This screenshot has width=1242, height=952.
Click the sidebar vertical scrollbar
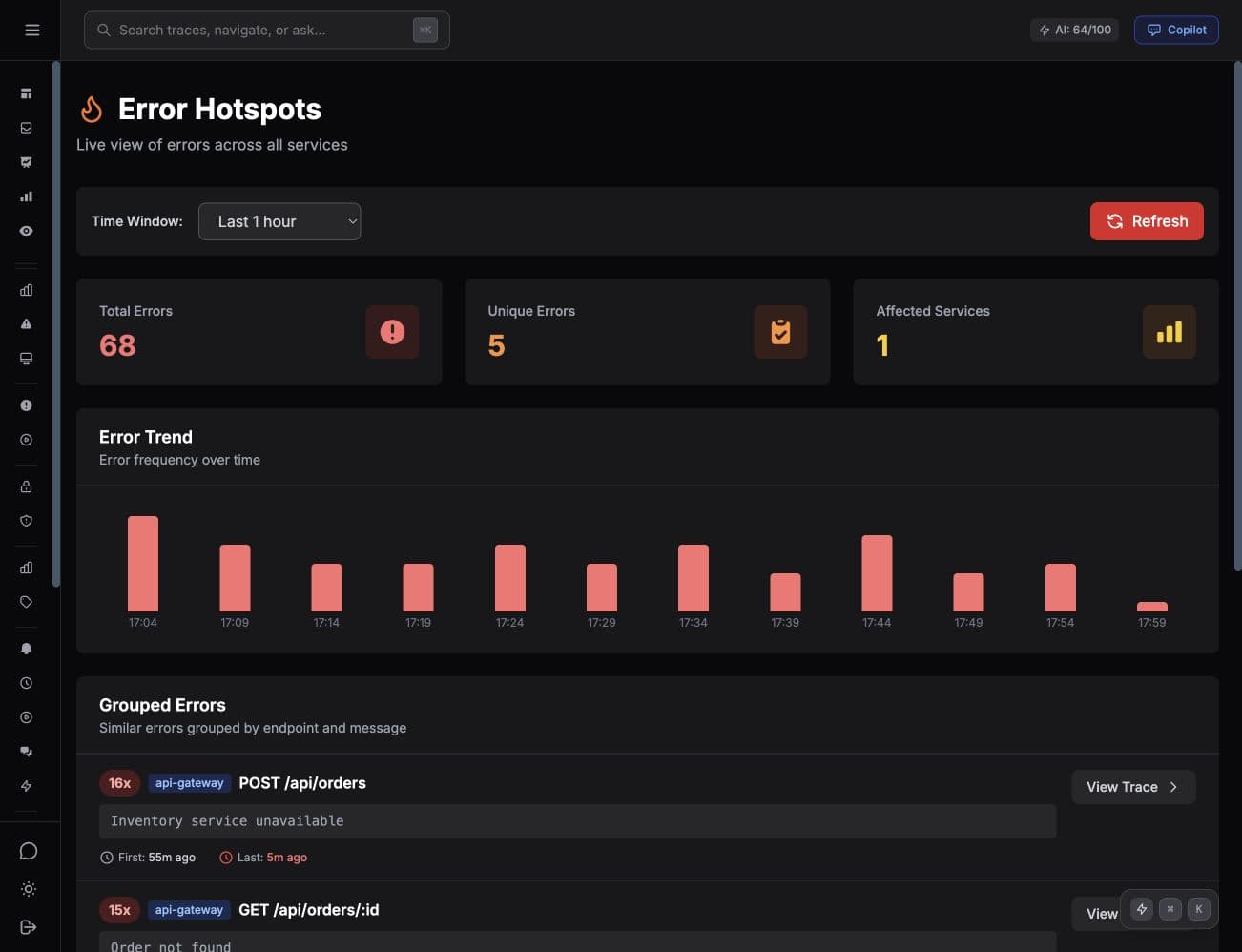tap(56, 324)
